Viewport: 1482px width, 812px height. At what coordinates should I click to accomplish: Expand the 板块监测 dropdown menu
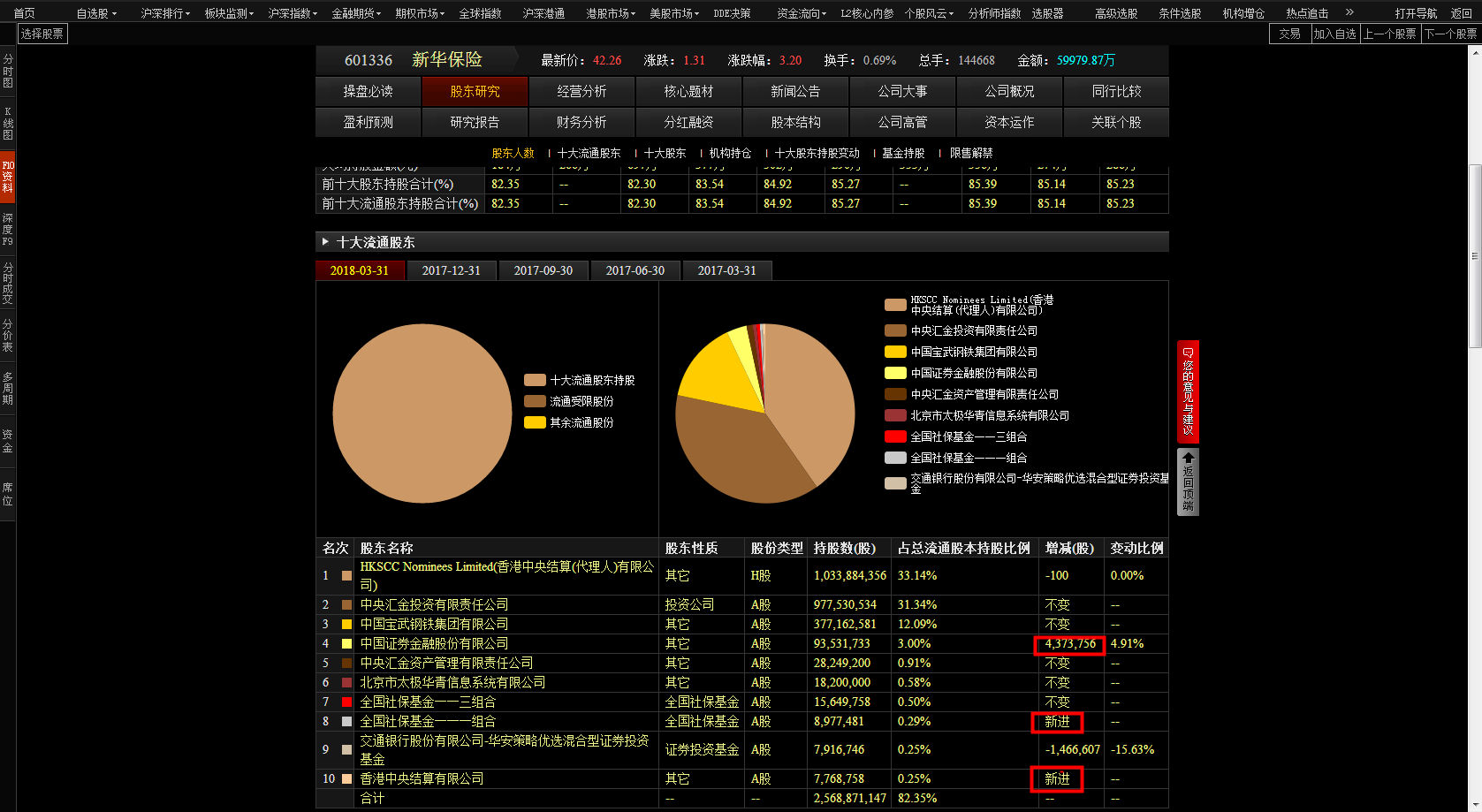coord(229,13)
